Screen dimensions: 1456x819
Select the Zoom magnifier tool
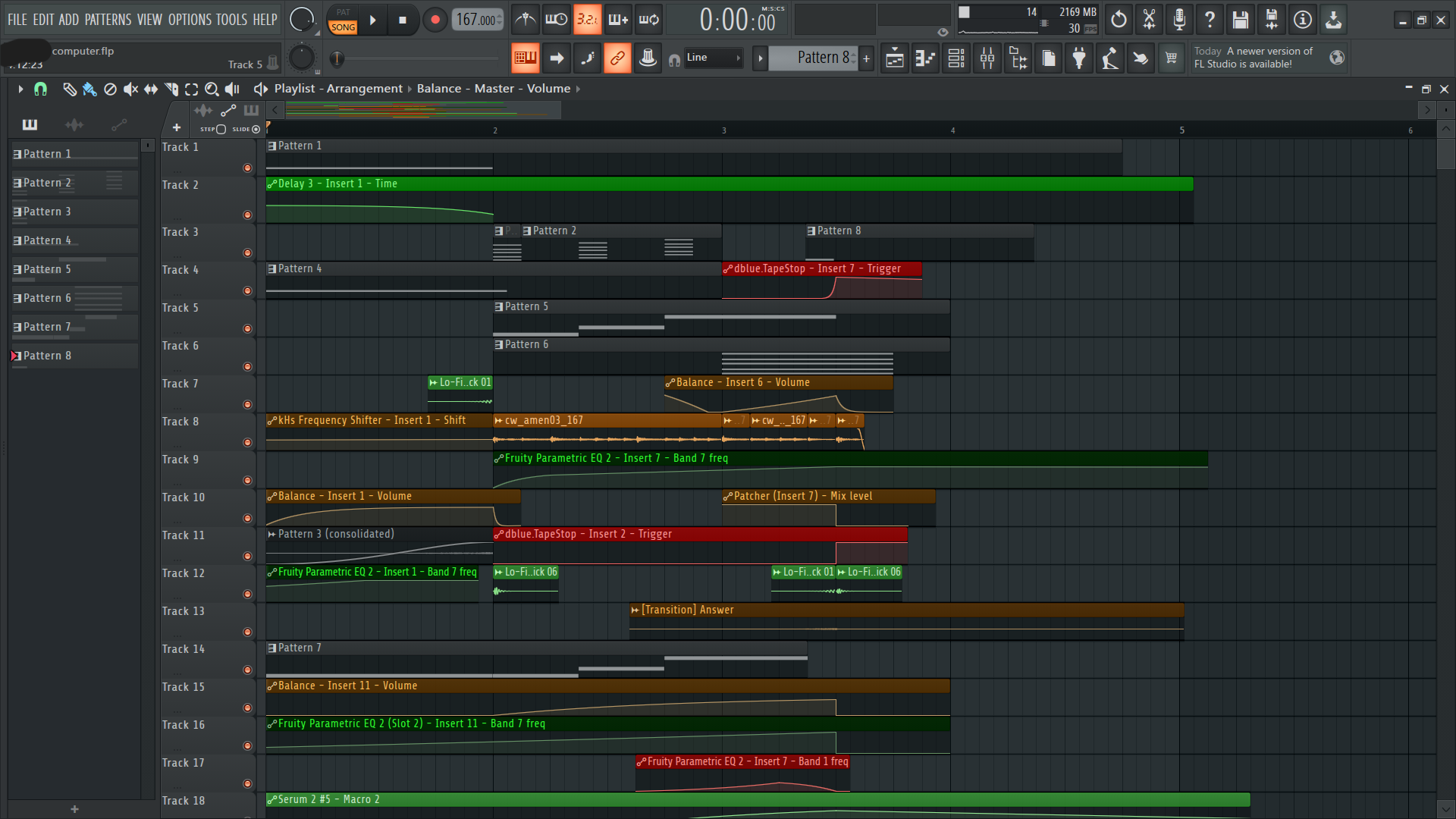point(212,89)
